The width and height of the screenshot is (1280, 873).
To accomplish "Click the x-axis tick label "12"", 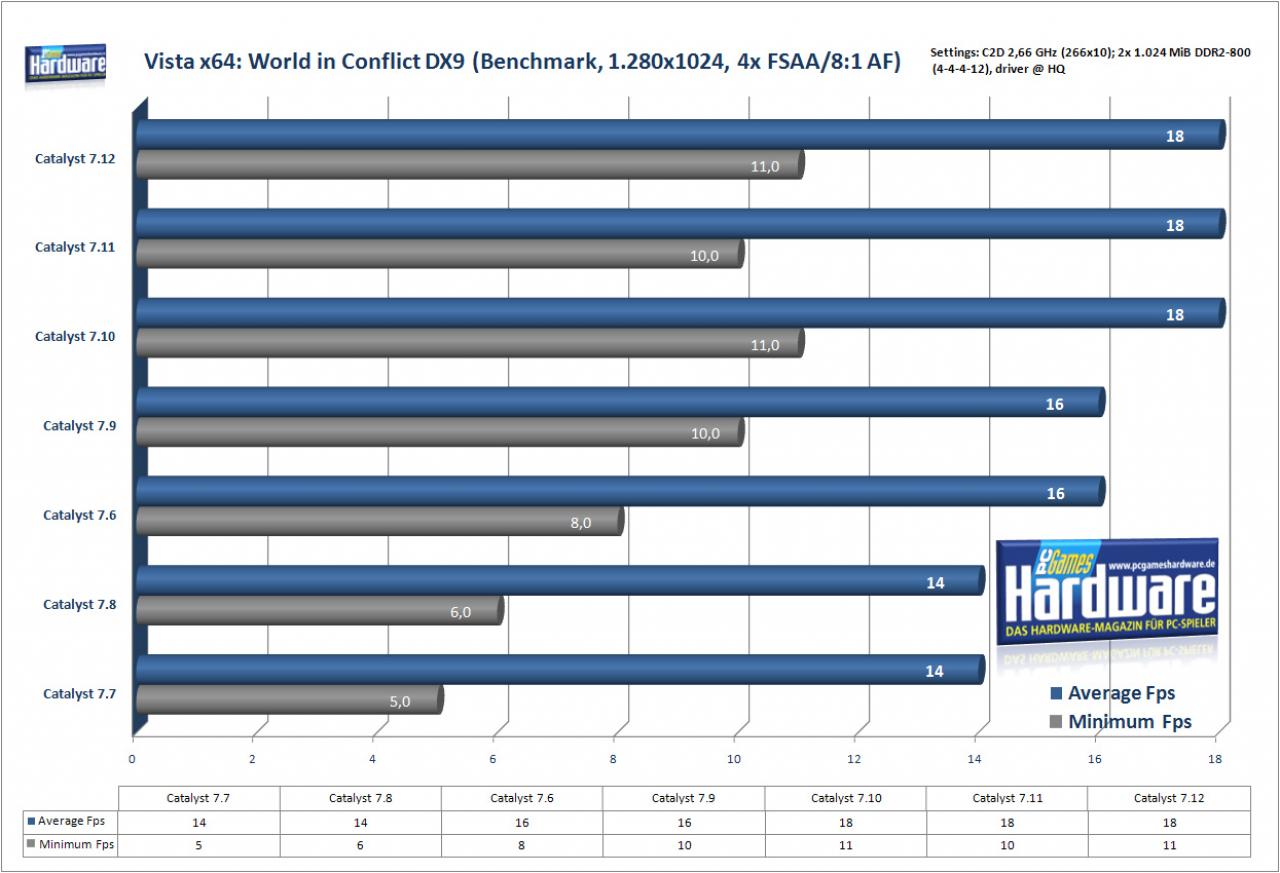I will click(855, 759).
